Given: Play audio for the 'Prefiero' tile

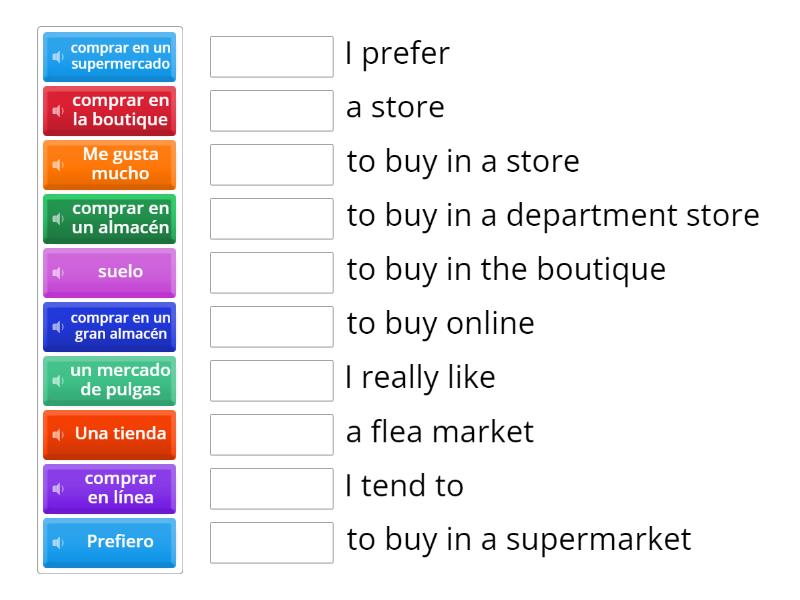Looking at the screenshot, I should [57, 542].
